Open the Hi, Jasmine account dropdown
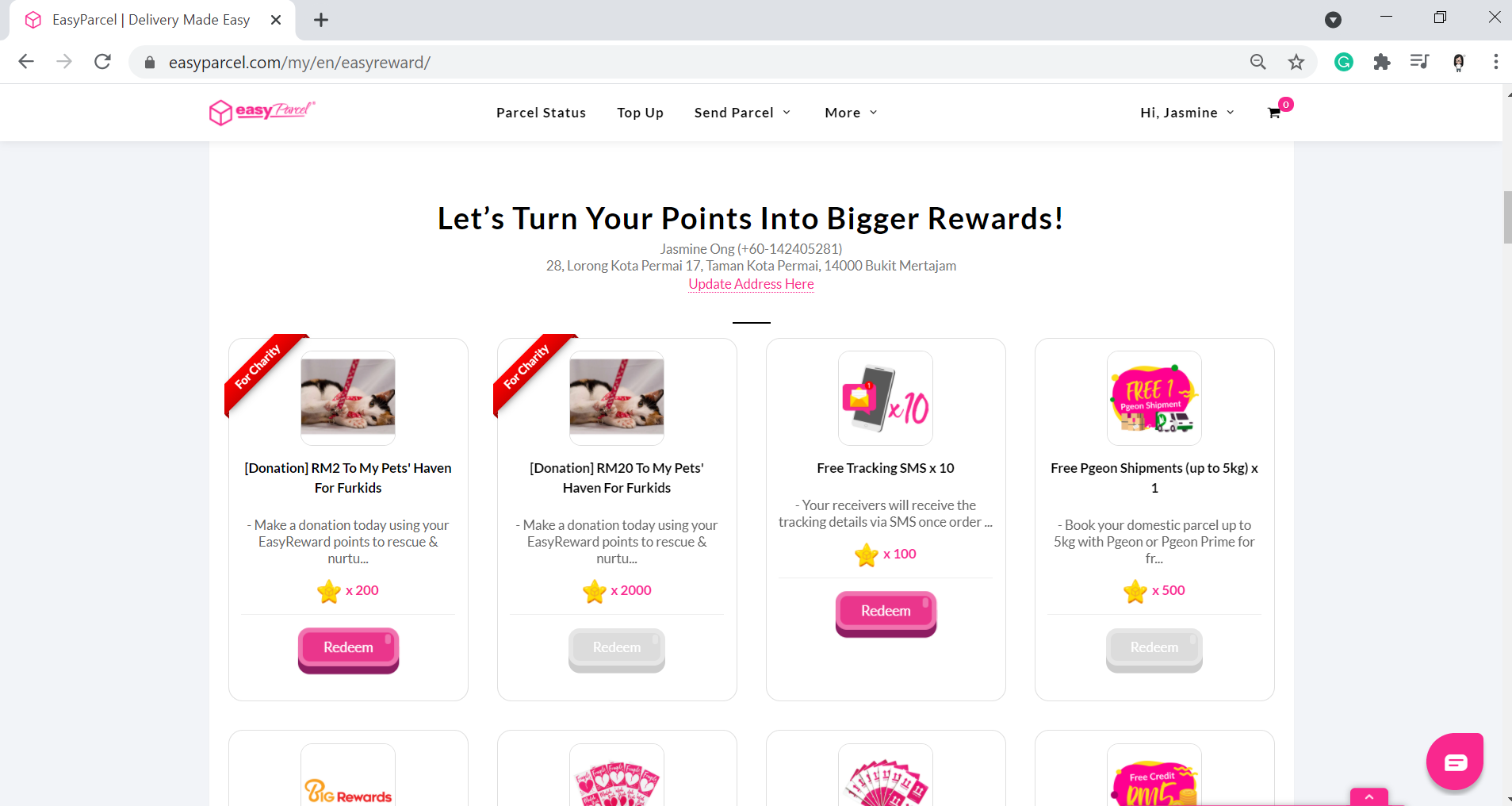 click(x=1187, y=113)
